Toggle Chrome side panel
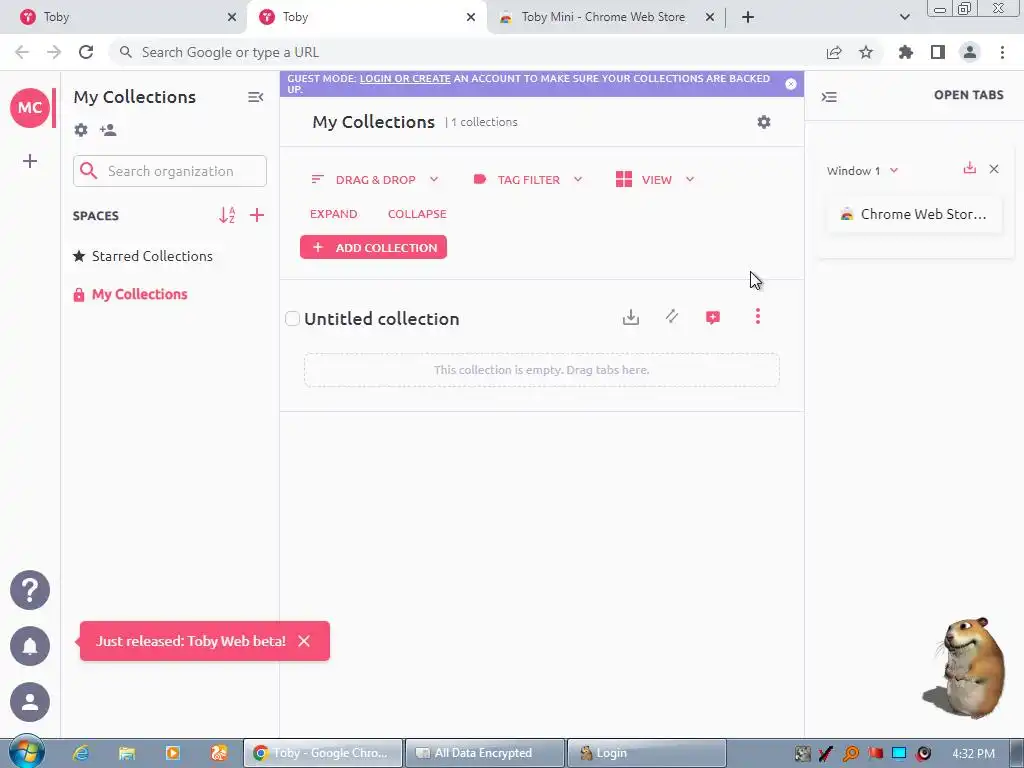Viewport: 1024px width, 768px height. 938,52
